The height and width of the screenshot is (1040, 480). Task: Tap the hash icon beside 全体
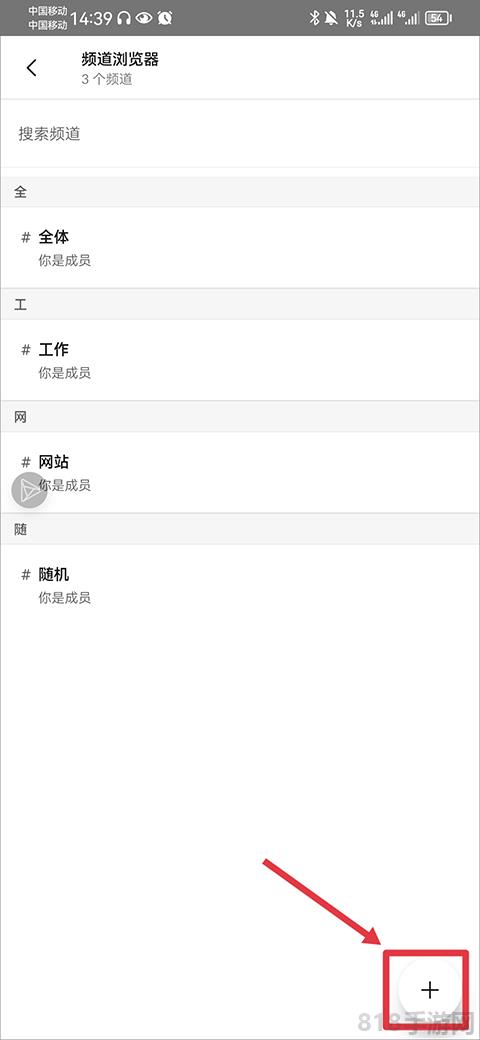point(26,237)
